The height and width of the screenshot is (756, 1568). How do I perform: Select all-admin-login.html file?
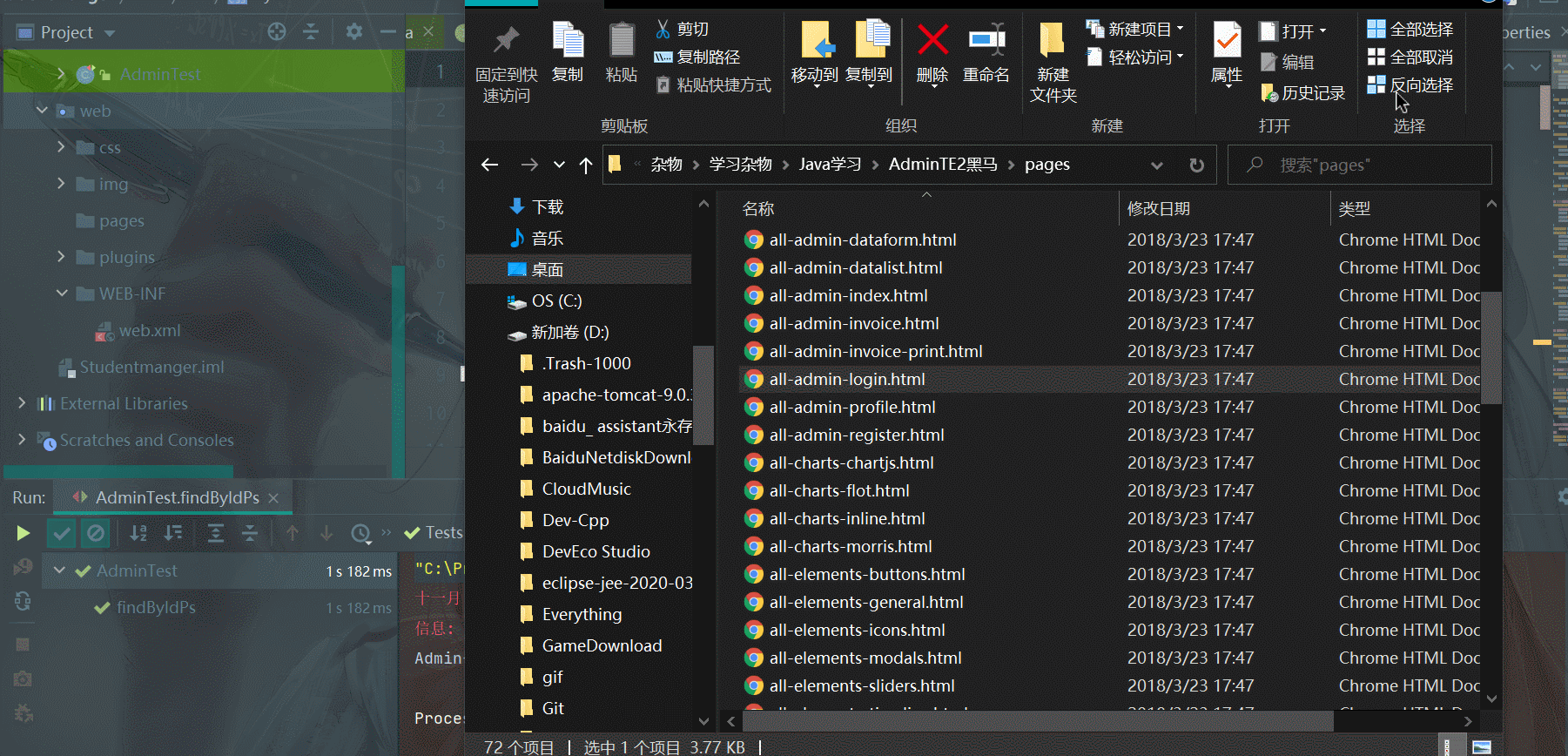tap(846, 380)
